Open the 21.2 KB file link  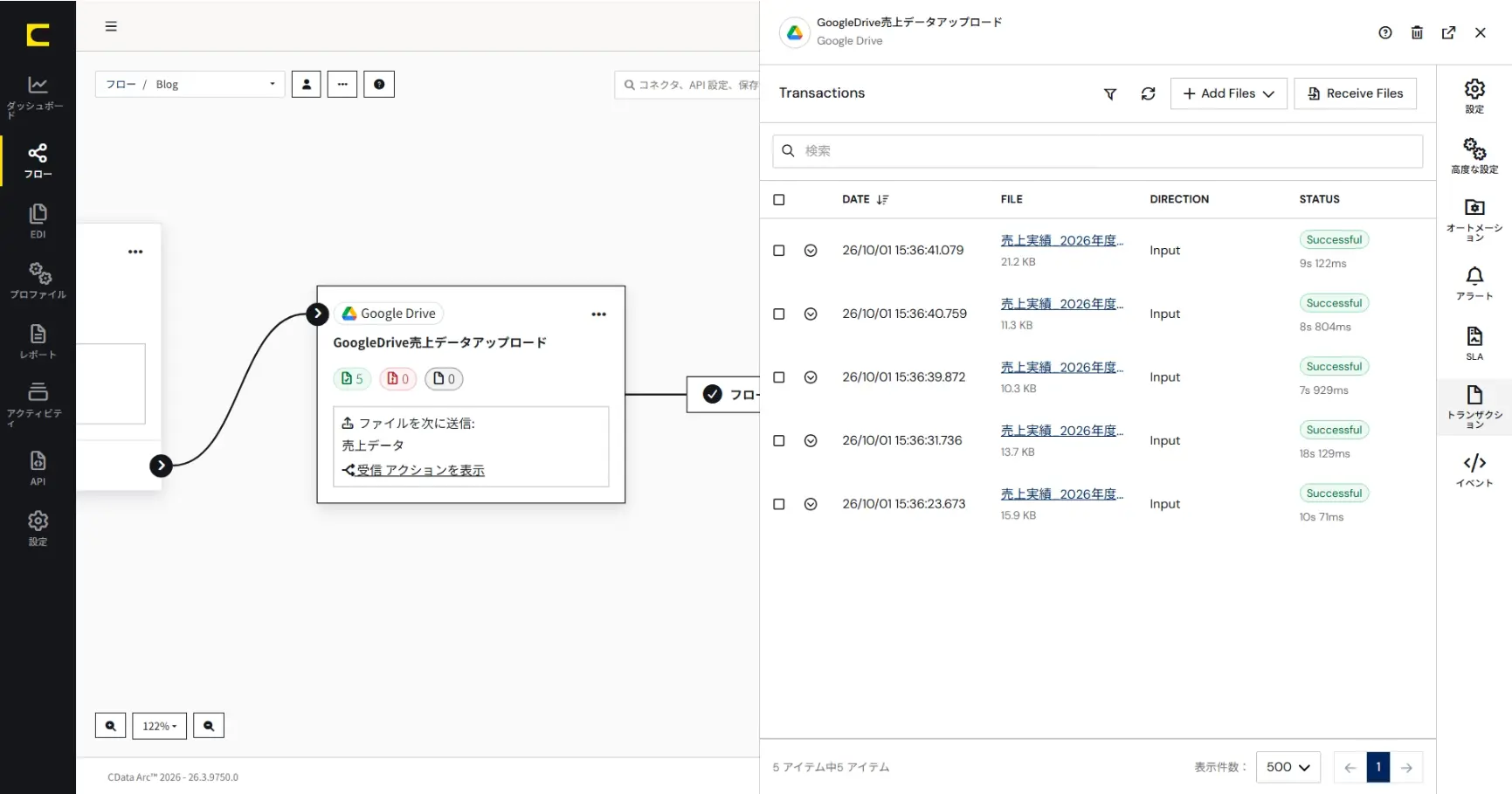pyautogui.click(x=1061, y=240)
